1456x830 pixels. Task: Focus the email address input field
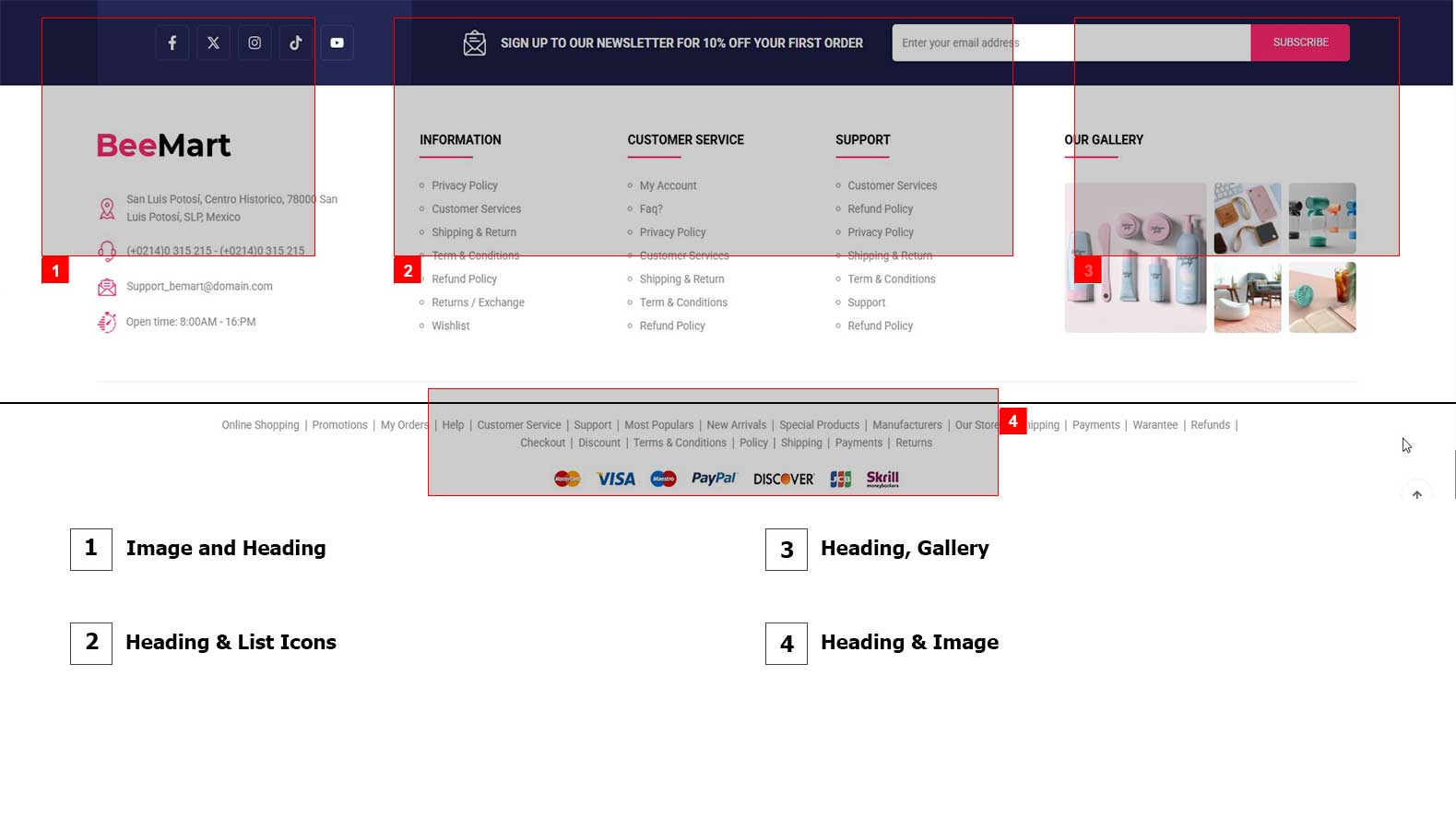pos(1070,43)
